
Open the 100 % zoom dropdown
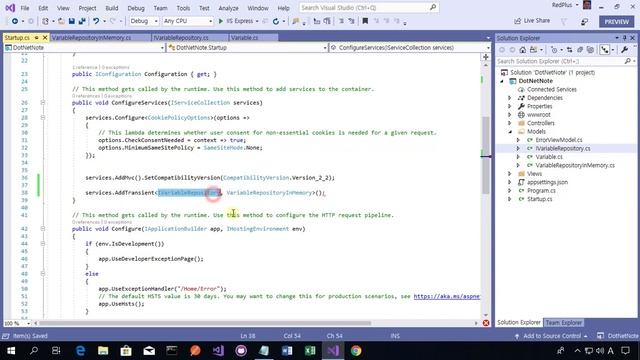coord(17,323)
